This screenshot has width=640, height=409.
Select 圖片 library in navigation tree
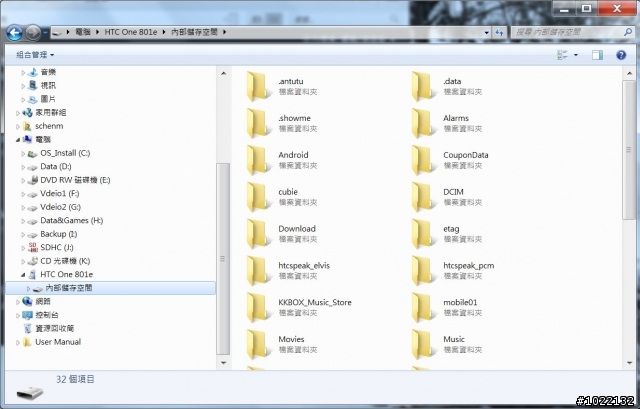point(48,99)
